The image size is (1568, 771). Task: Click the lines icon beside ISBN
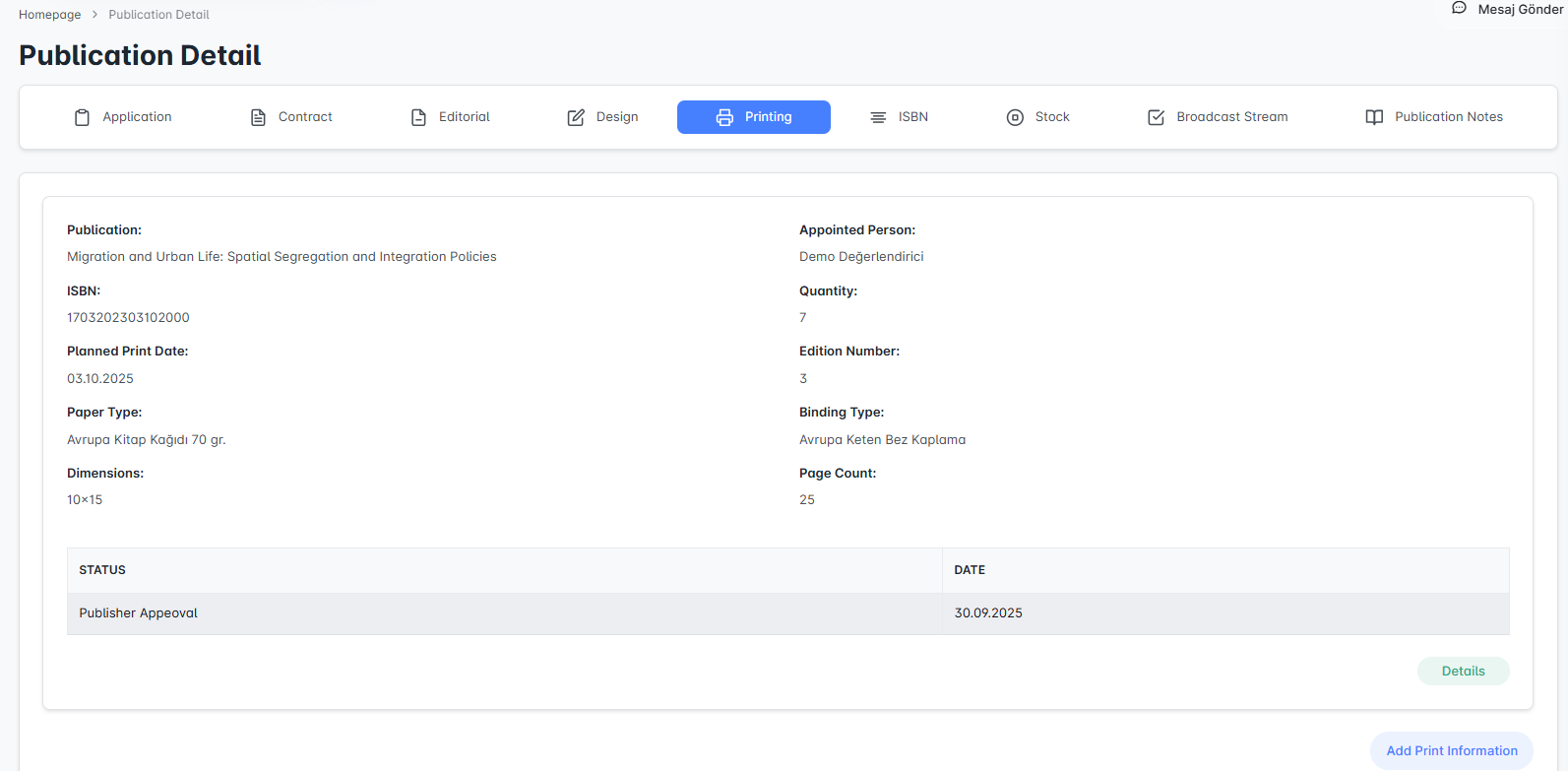878,117
